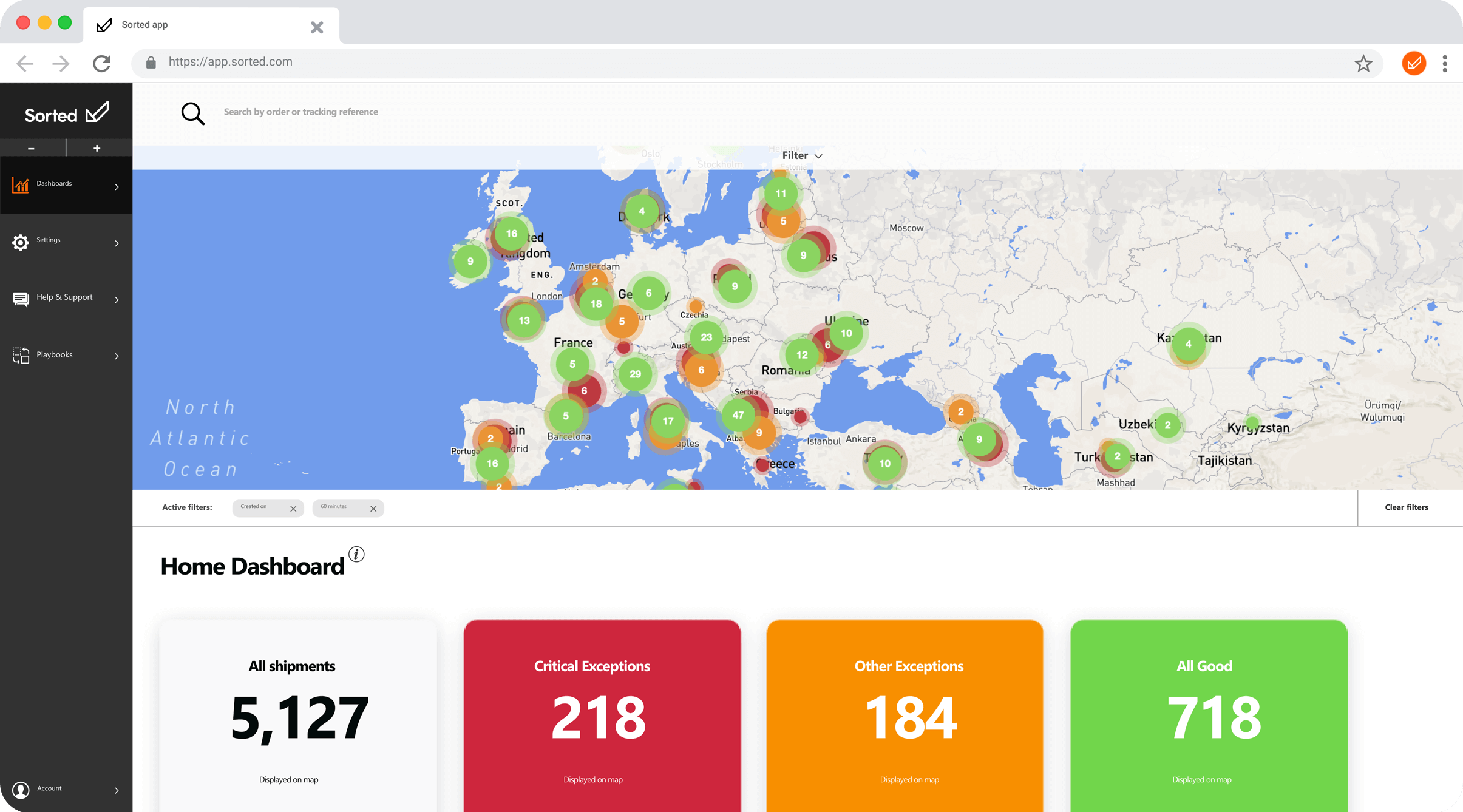Image resolution: width=1463 pixels, height=812 pixels.
Task: Expand the Help & Support chevron
Action: (117, 300)
